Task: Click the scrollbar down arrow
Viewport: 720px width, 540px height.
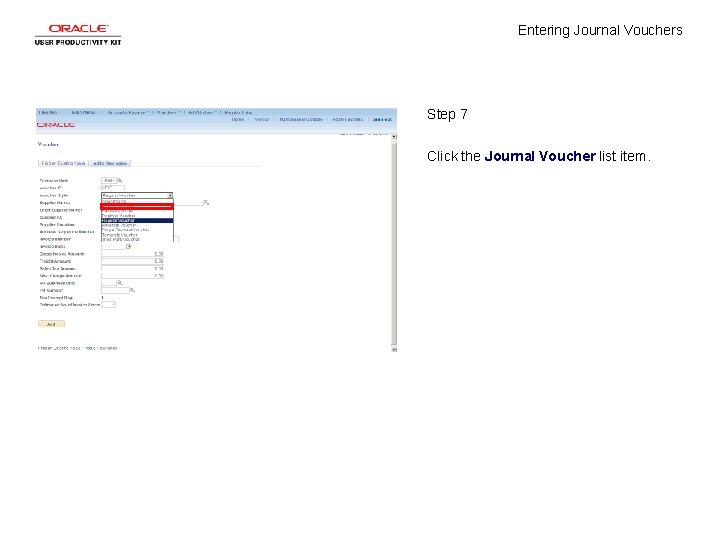Action: click(x=394, y=349)
